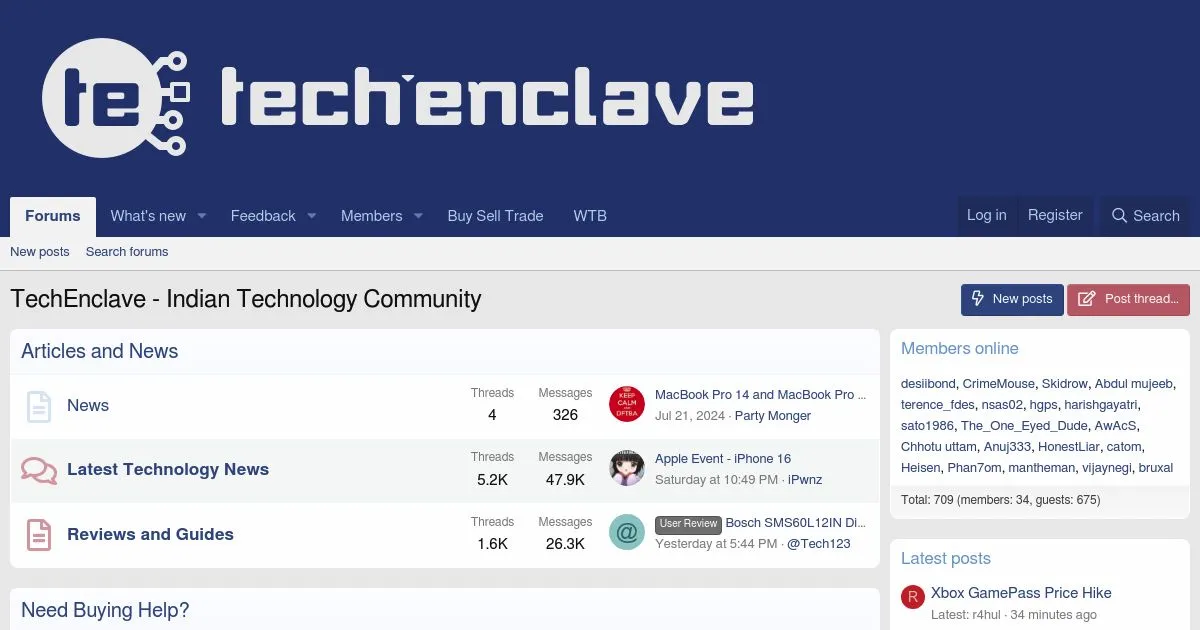Open the Xbox GamePass Price Hike thread

1021,593
